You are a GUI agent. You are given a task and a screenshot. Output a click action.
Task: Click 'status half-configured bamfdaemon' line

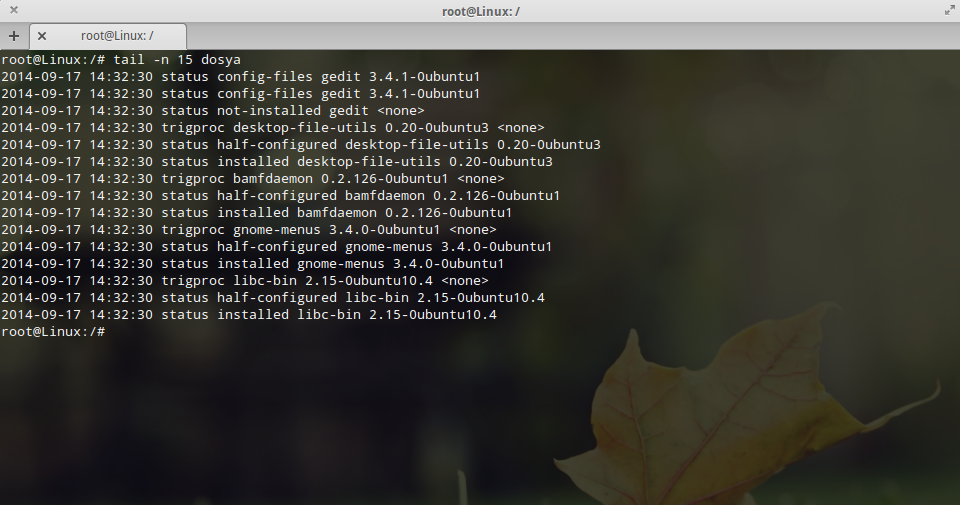pyautogui.click(x=280, y=196)
